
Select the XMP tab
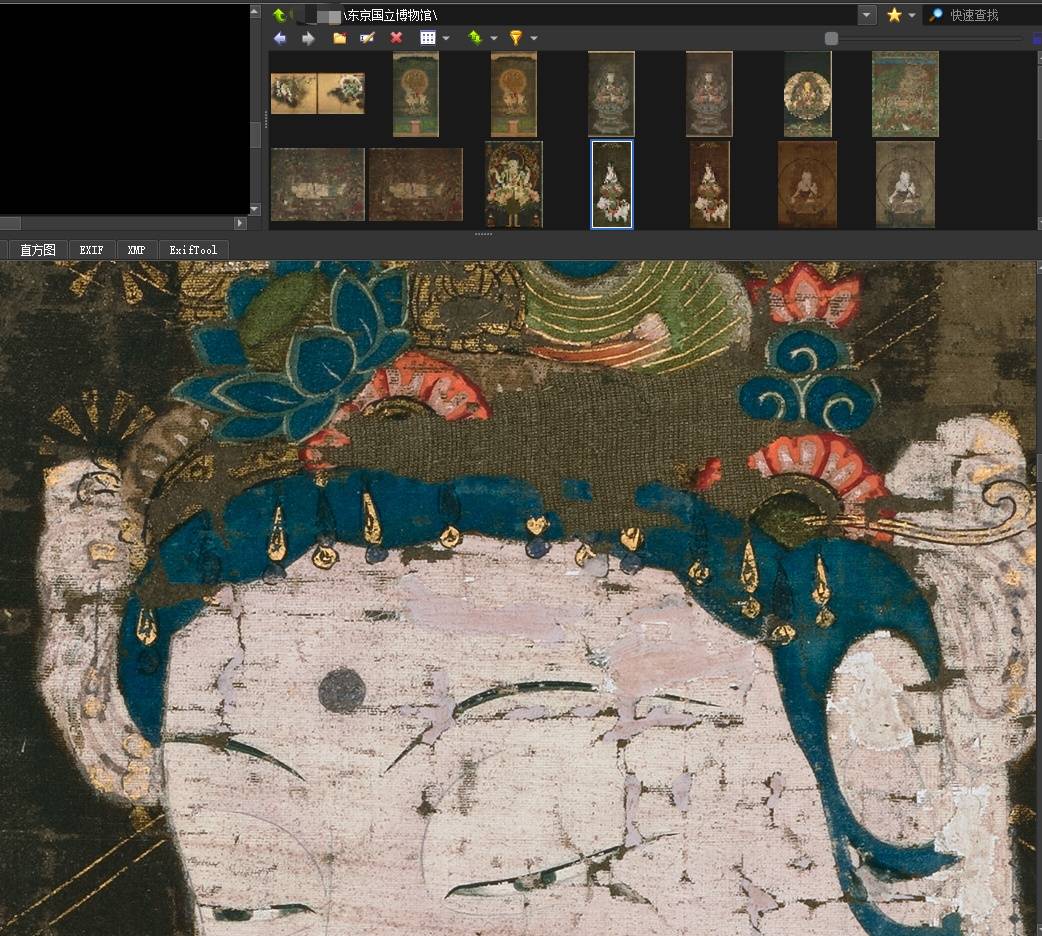136,250
